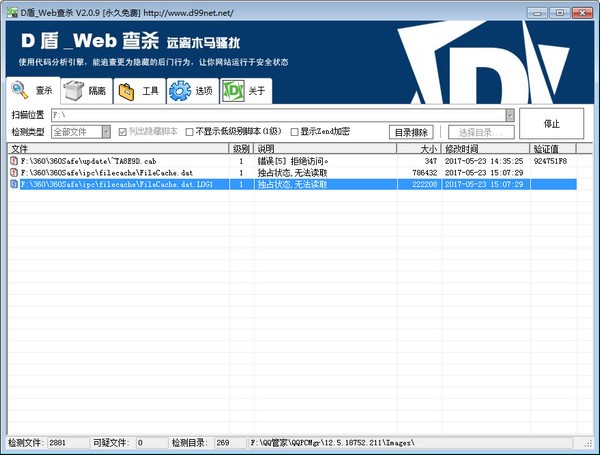
Task: Open the 选择目录 dropdown button
Action: [x=480, y=132]
